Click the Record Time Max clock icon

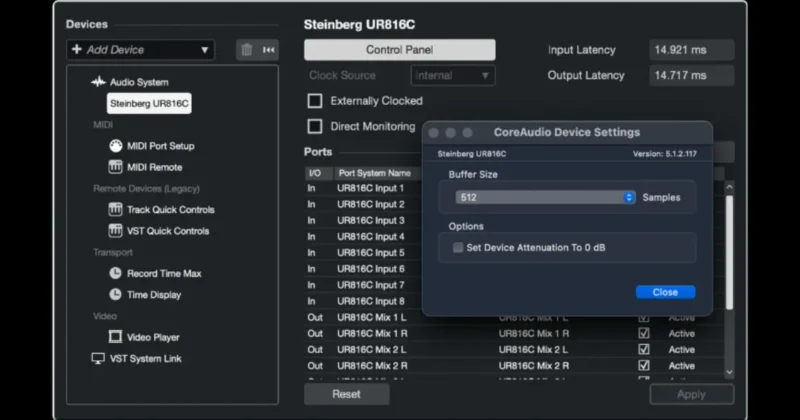115,273
